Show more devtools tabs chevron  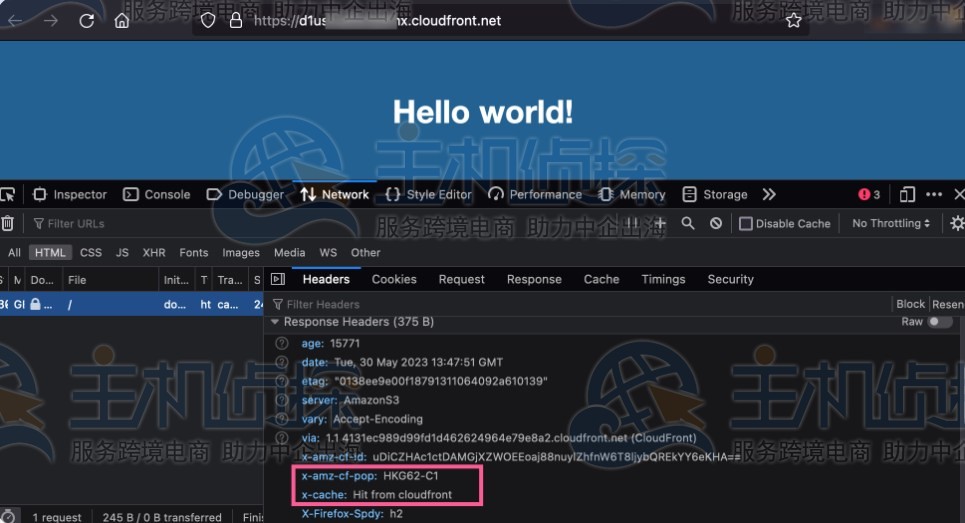769,194
